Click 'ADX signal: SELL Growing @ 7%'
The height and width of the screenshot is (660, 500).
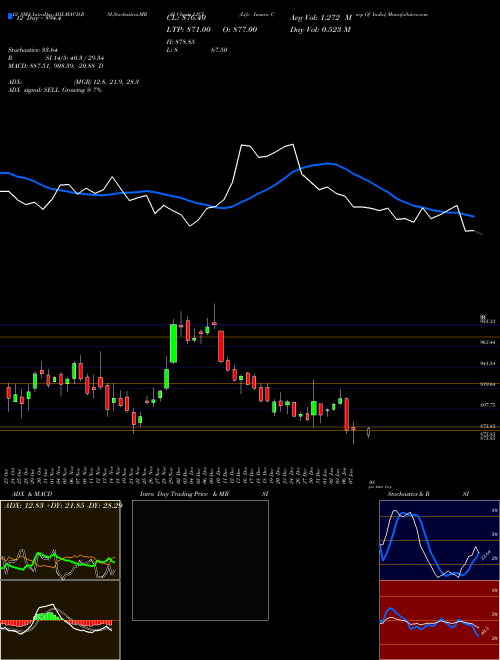point(55,90)
